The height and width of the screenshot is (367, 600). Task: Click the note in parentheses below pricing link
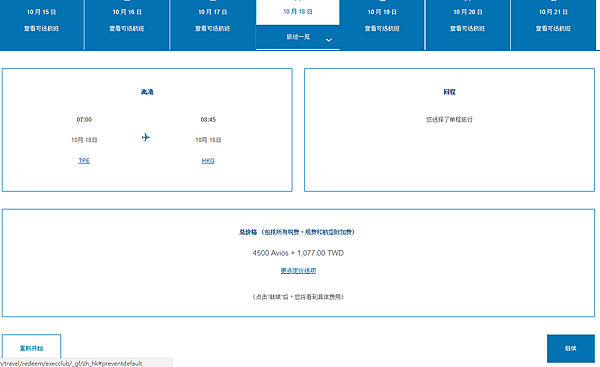click(x=298, y=297)
